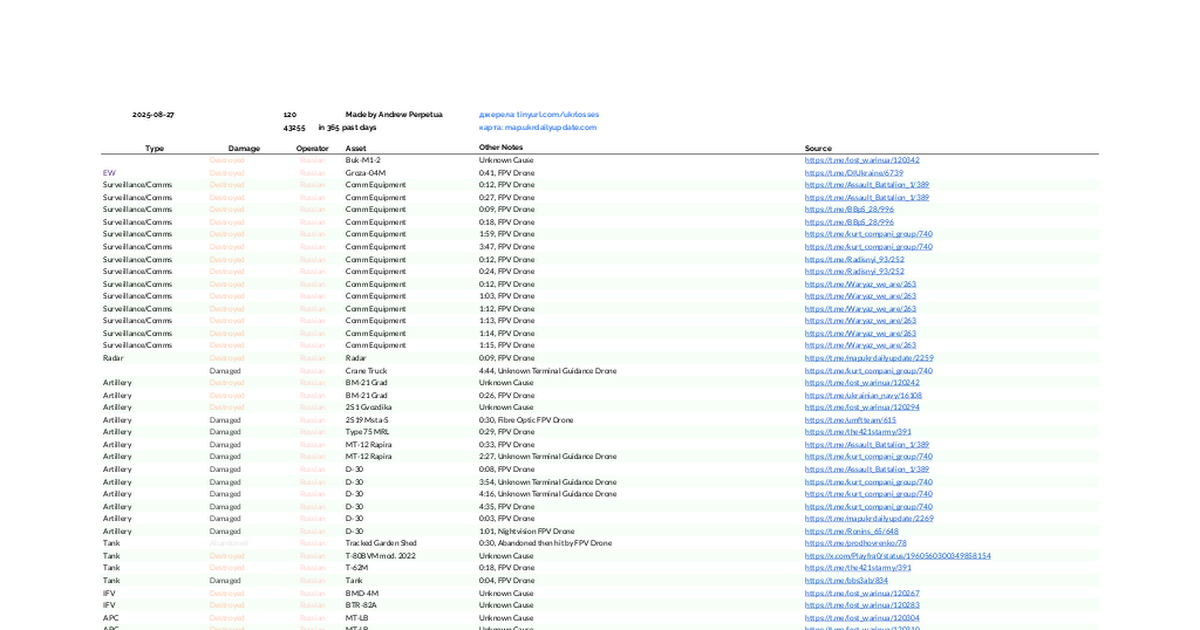The width and height of the screenshot is (1200, 630).
Task: Select the 'in 365 past days' cell
Action: pos(347,127)
